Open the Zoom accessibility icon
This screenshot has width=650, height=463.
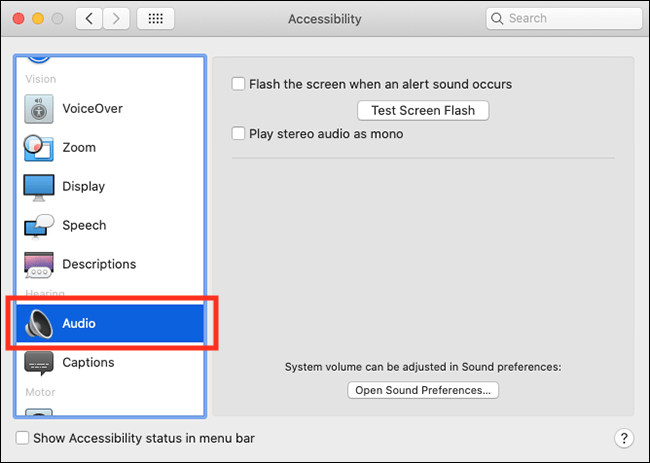point(39,148)
